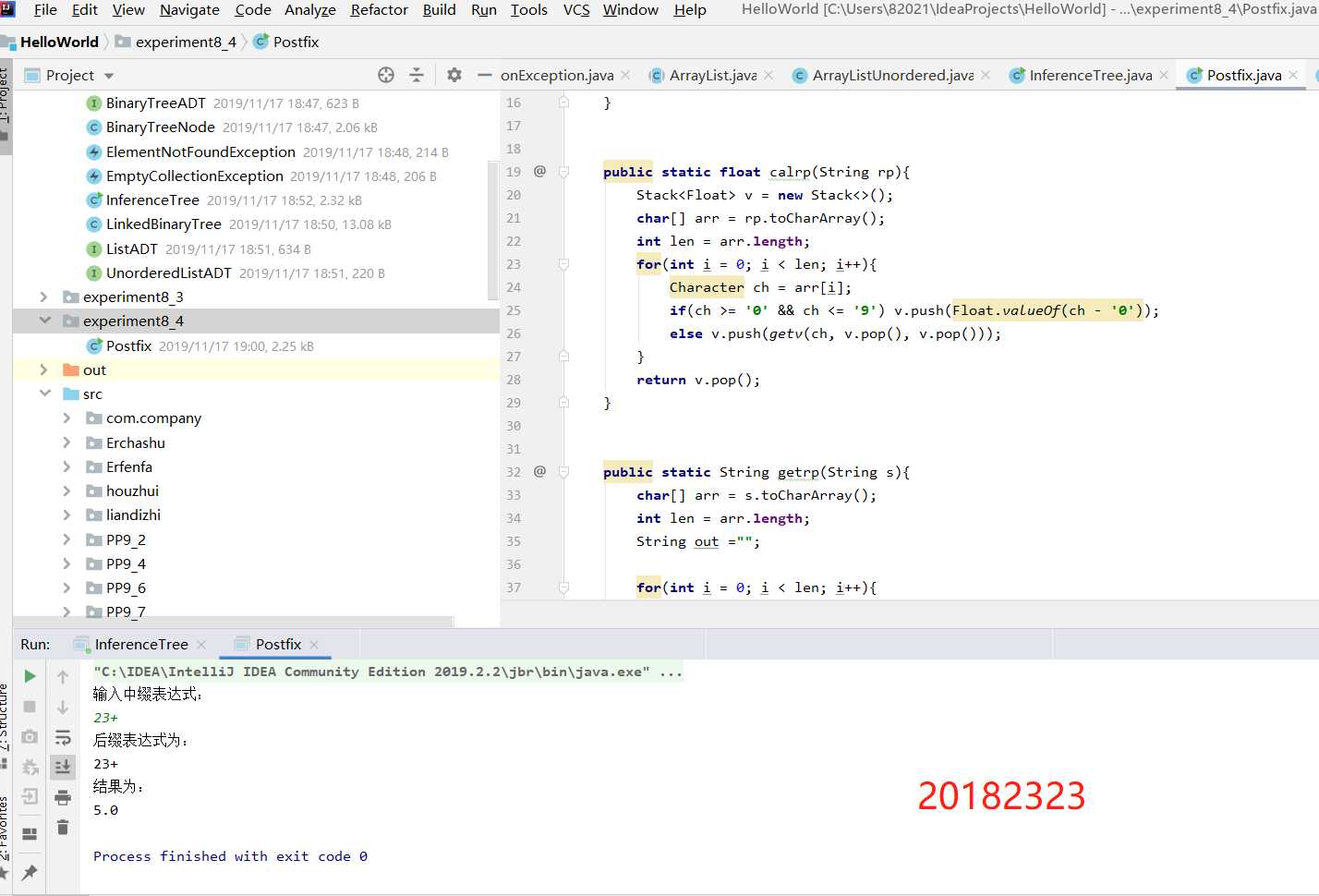
Task: Collapse the calrp method fold at line 19
Action: click(563, 172)
